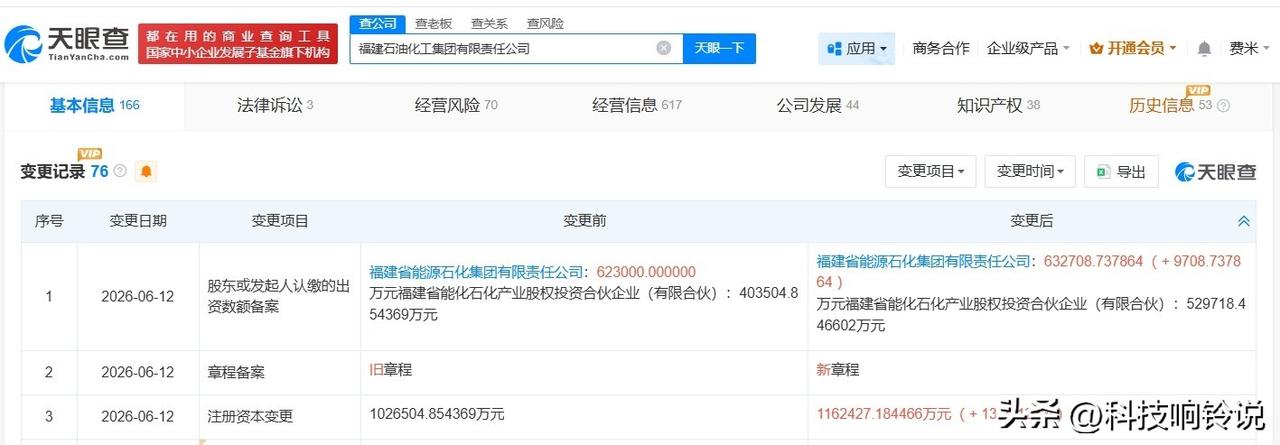Select the 查关系 search tab

[x=489, y=23]
